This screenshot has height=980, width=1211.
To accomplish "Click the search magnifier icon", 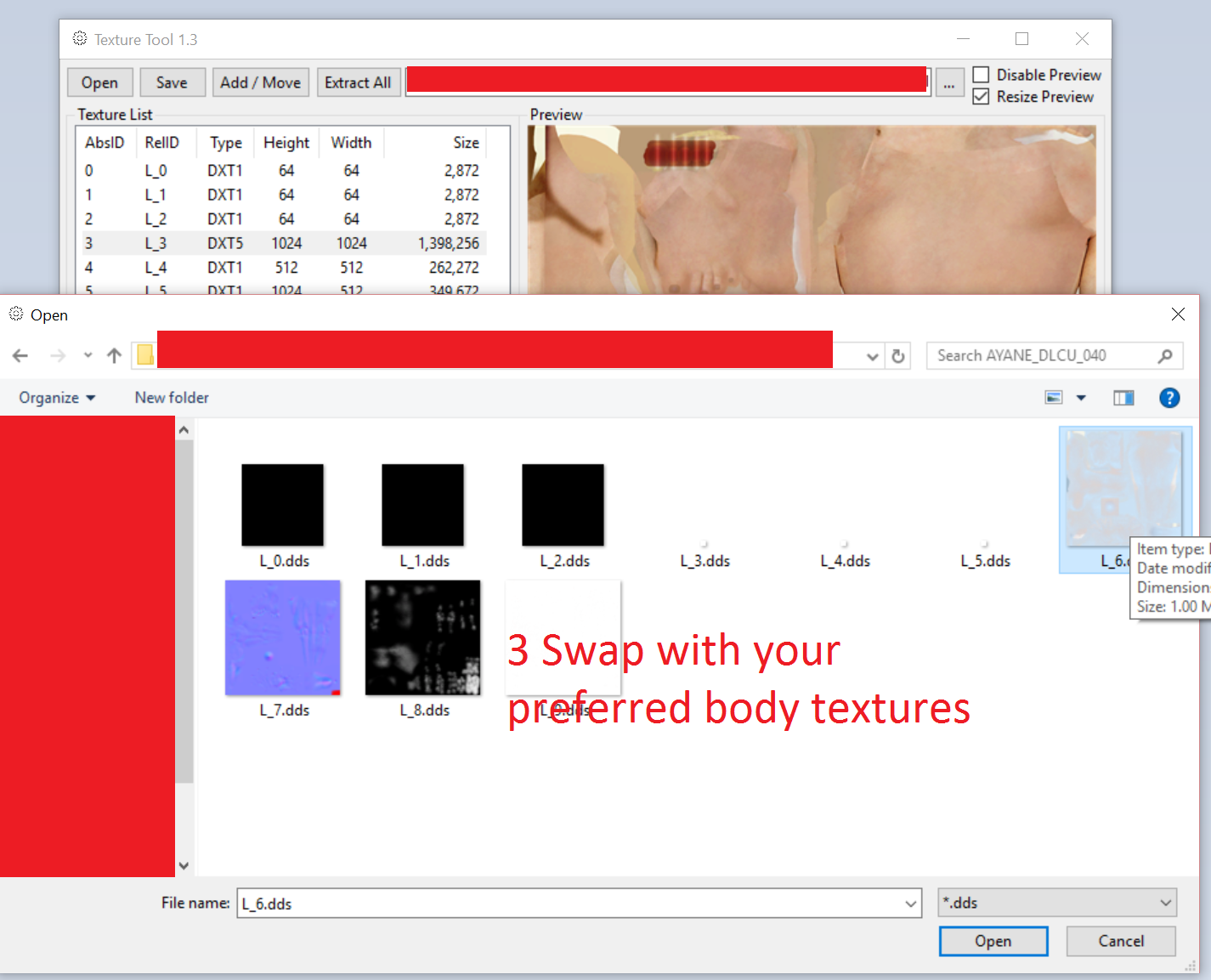I will coord(1165,356).
